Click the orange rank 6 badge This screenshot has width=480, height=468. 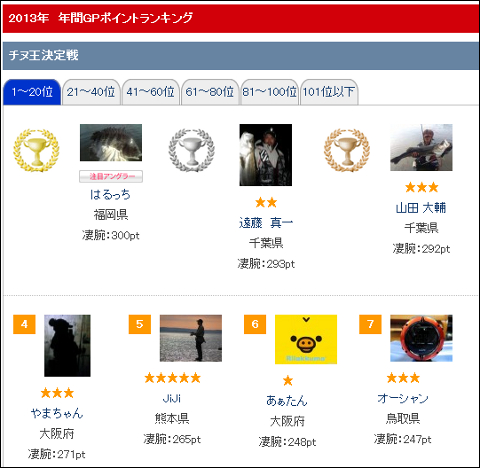point(255,324)
